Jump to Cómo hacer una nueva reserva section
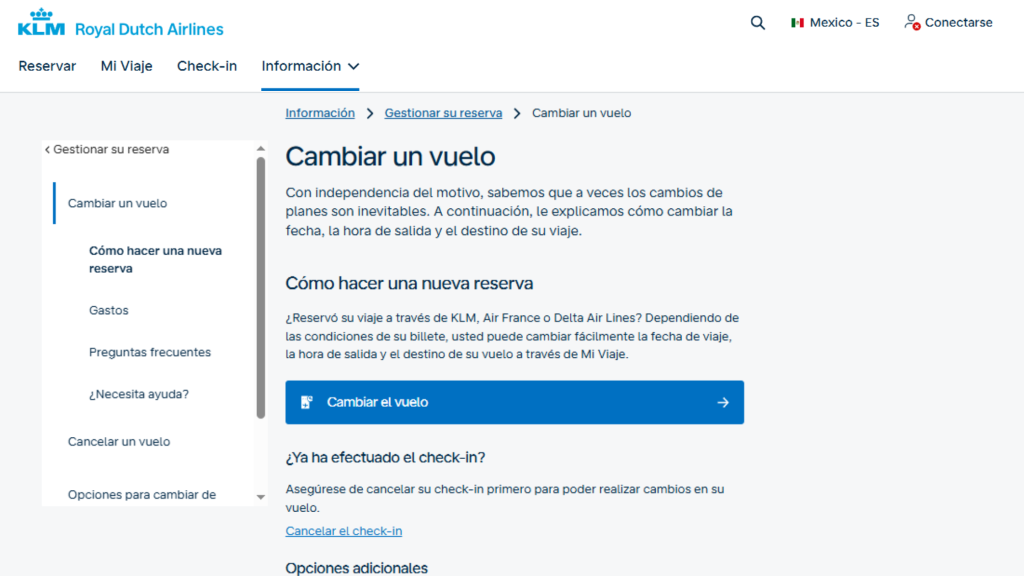Image resolution: width=1024 pixels, height=576 pixels. [x=155, y=259]
